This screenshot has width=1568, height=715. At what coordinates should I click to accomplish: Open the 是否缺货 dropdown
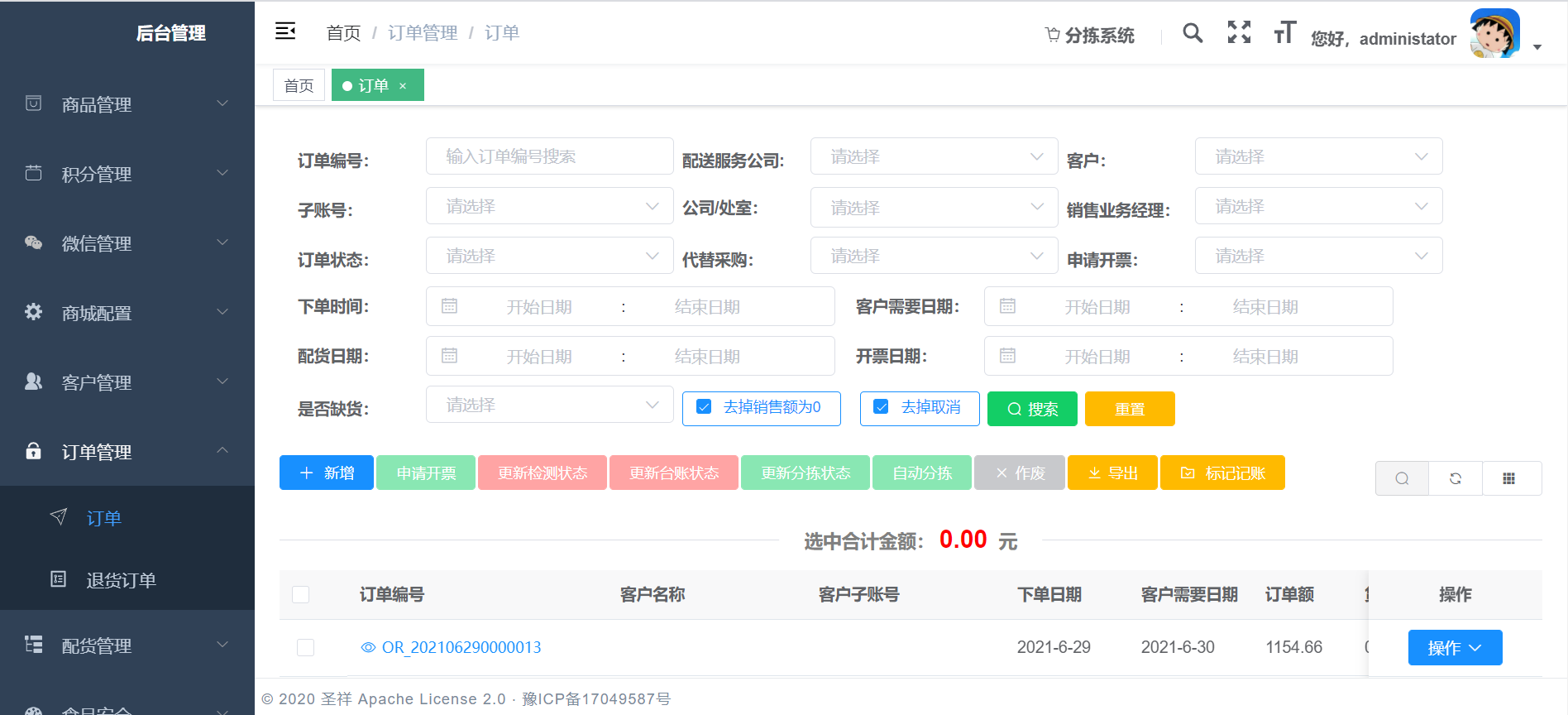coord(550,405)
